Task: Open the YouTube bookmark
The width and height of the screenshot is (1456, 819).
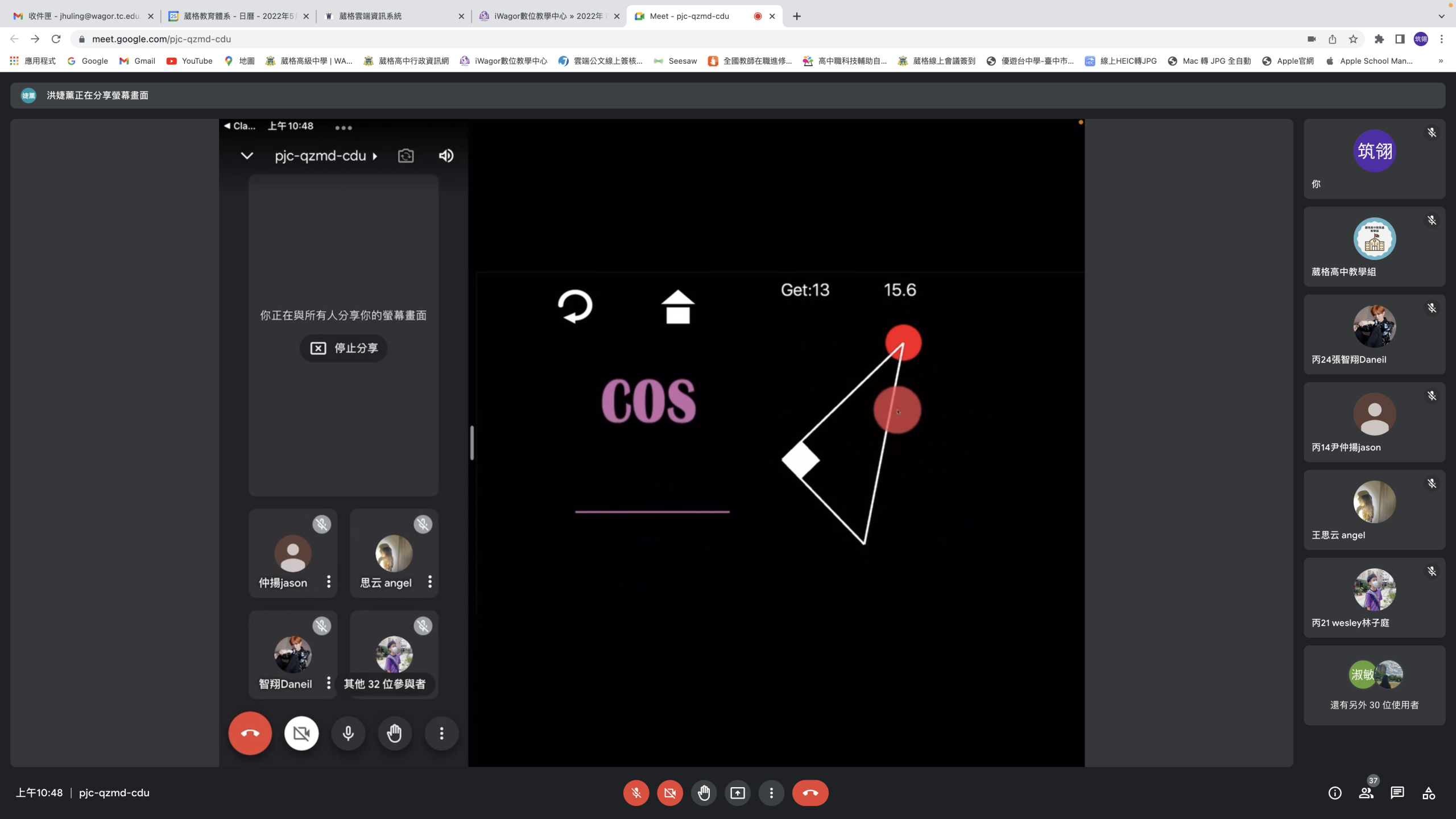Action: 189,61
